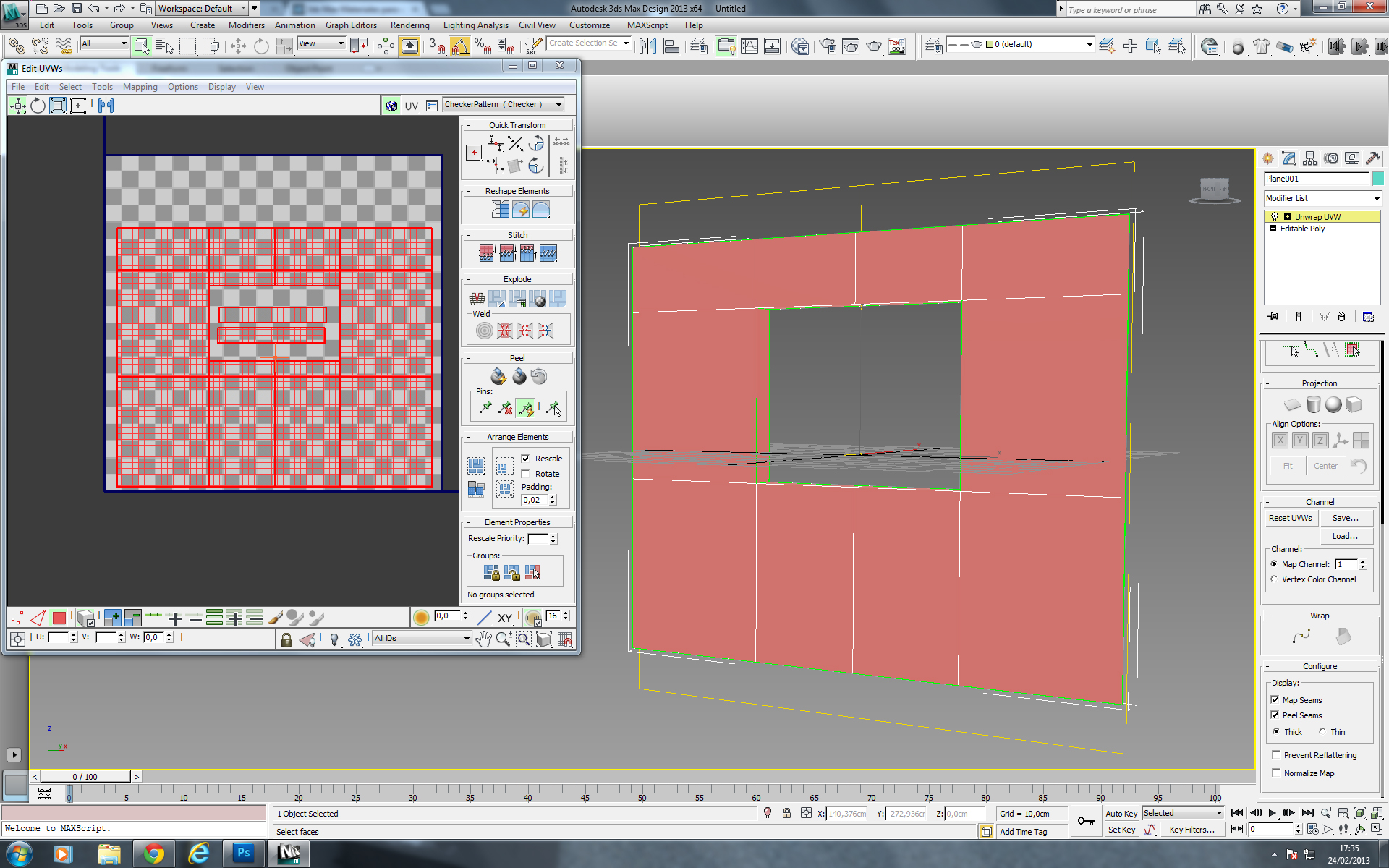
Task: Open the All IDs material dropdown
Action: click(x=466, y=638)
